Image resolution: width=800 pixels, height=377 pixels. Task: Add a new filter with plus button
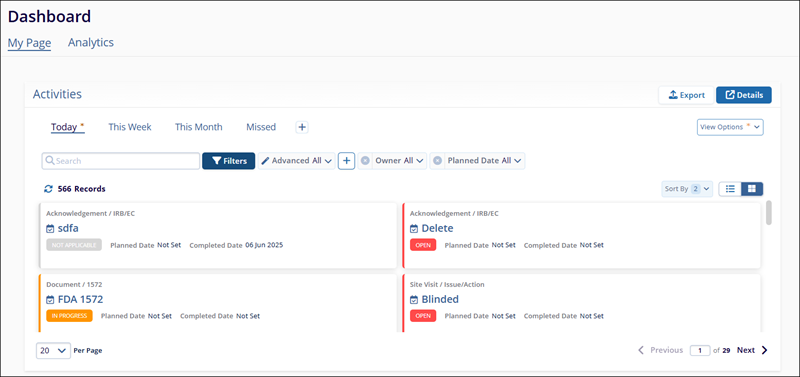346,161
